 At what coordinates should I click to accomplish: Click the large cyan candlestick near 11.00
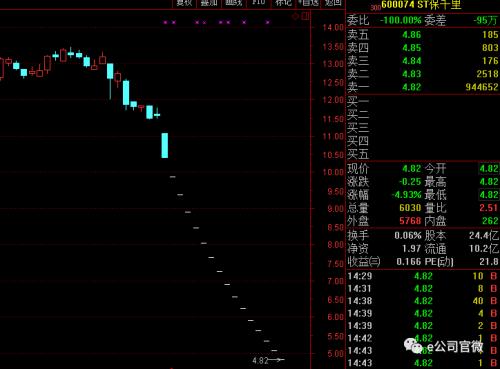tap(165, 145)
